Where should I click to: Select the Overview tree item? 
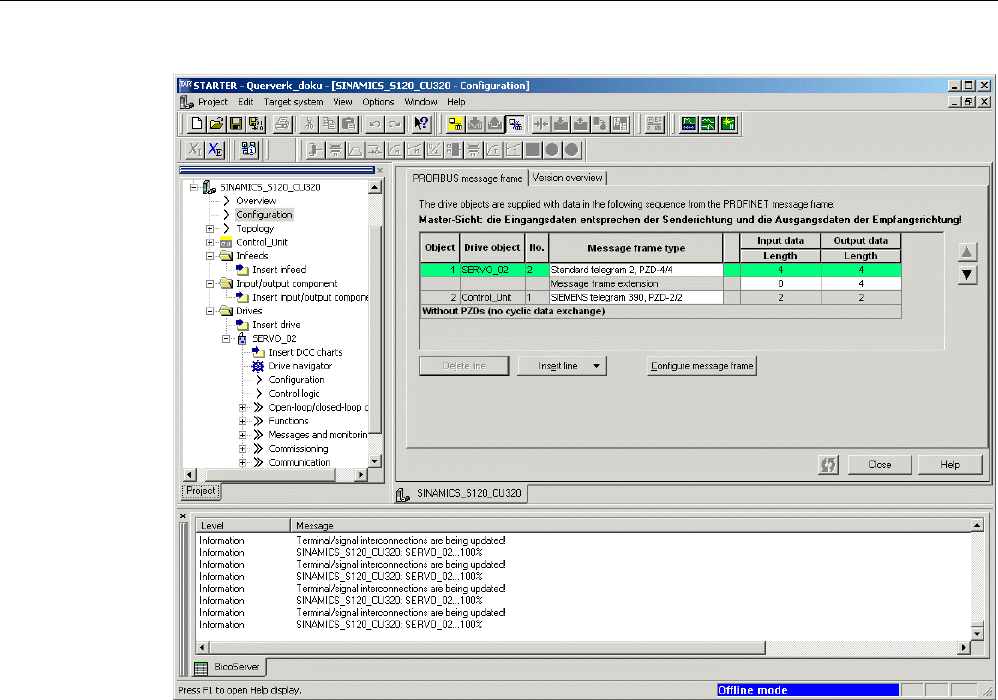[x=256, y=201]
